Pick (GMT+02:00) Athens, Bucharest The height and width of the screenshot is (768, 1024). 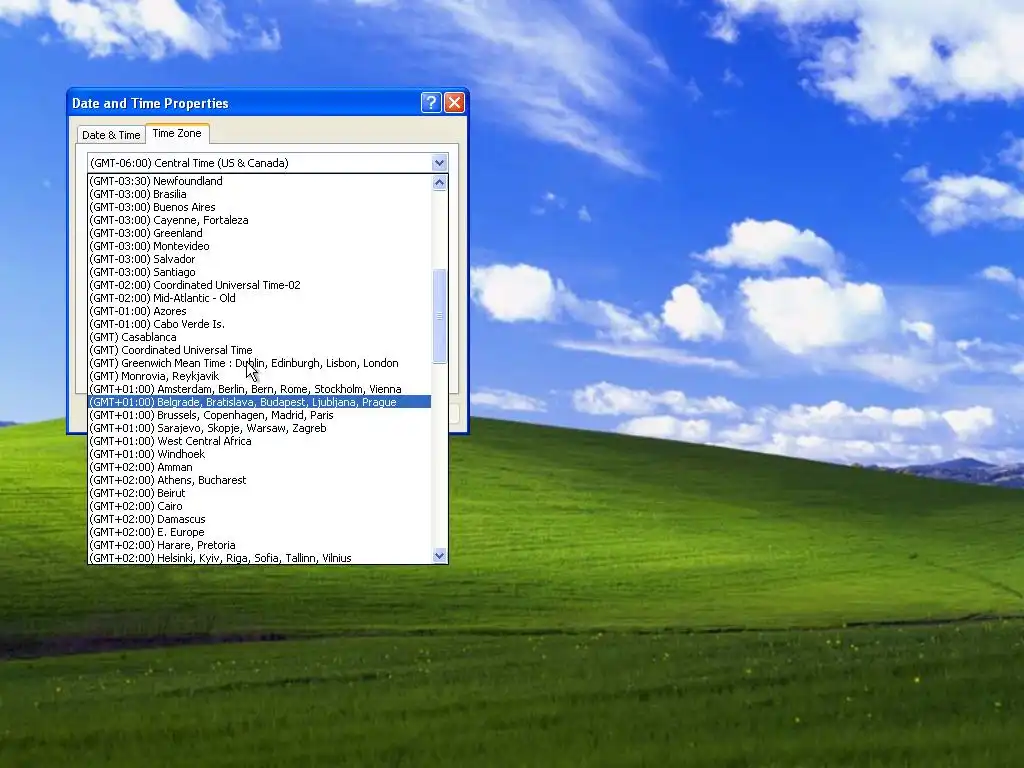[x=259, y=480]
